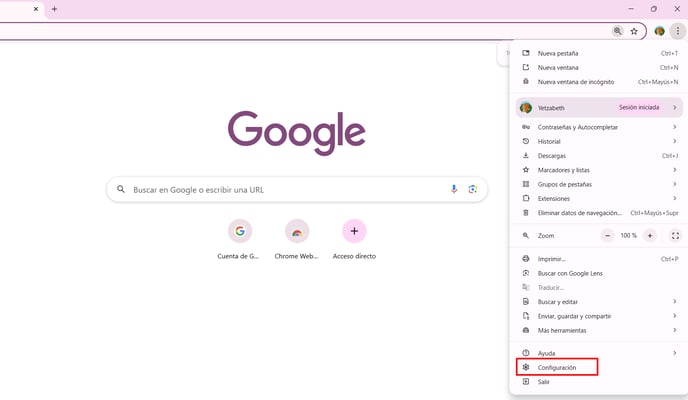
Task: Expand Enviar, guardar y compartir submenu
Action: (x=599, y=316)
